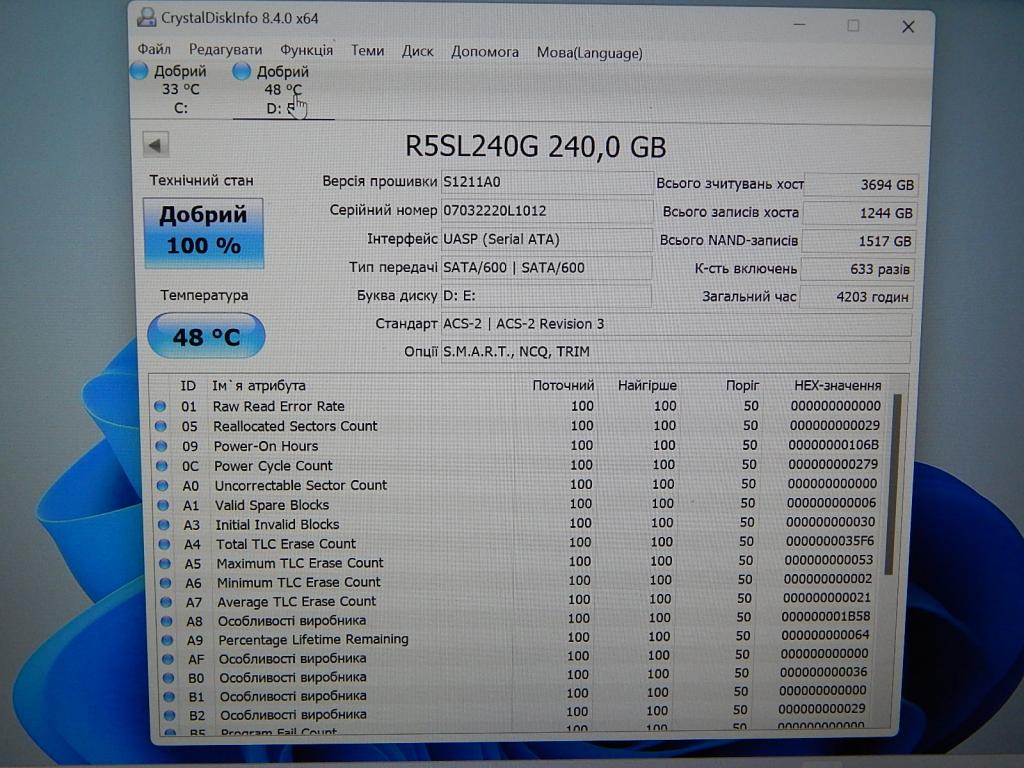Open the Диск menu

click(417, 51)
